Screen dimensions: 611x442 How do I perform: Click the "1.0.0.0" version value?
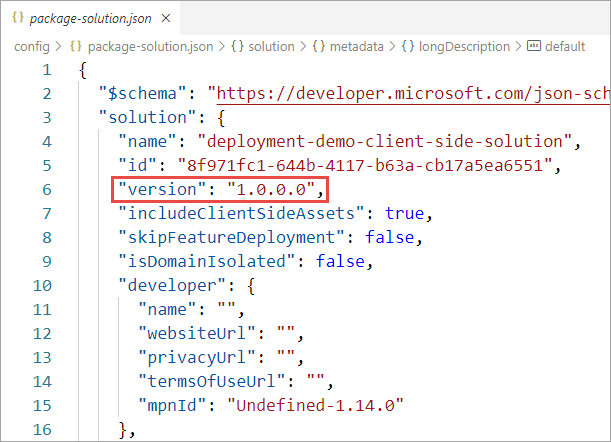[271, 189]
